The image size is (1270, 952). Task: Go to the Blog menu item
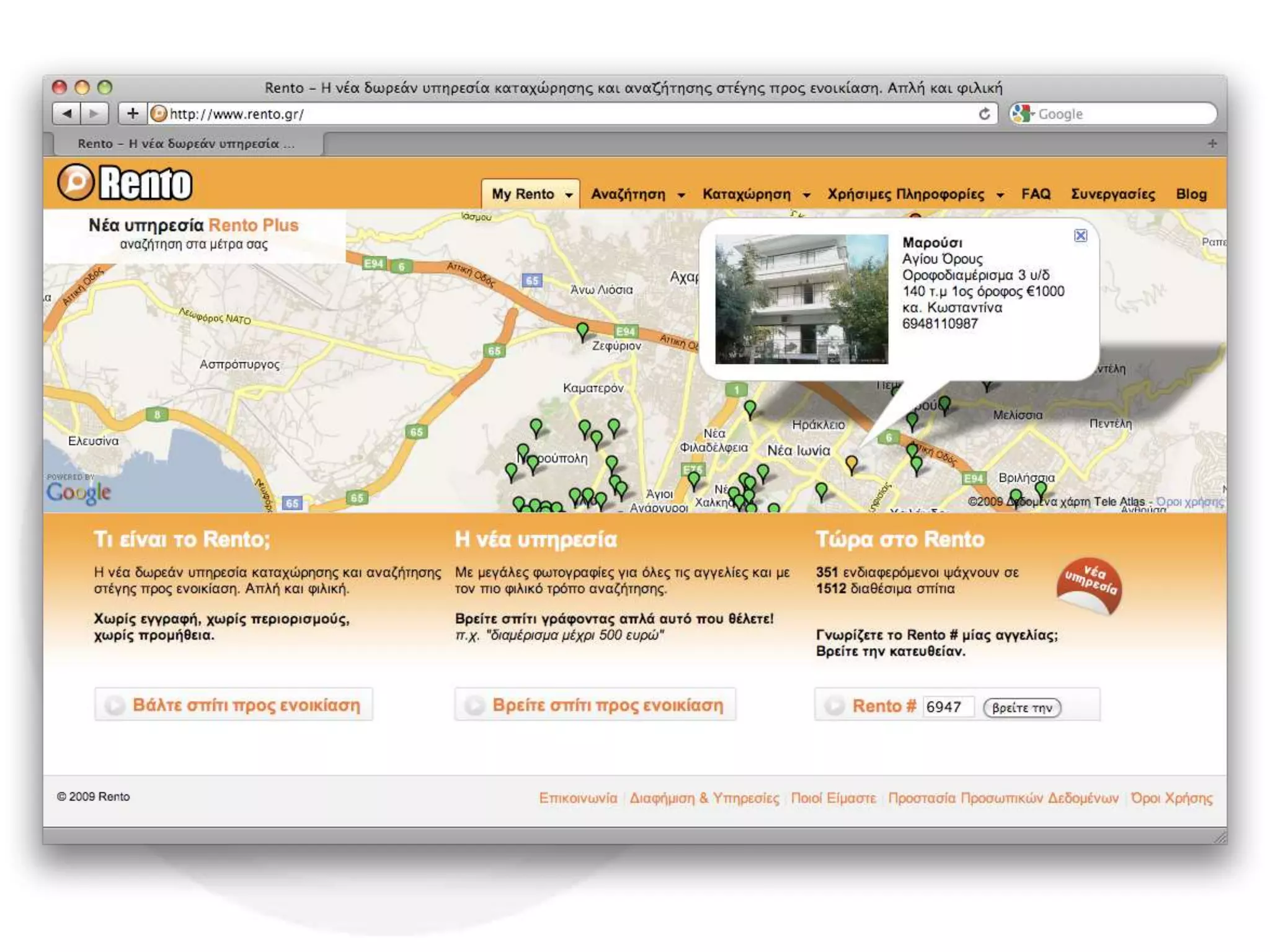tap(1191, 194)
